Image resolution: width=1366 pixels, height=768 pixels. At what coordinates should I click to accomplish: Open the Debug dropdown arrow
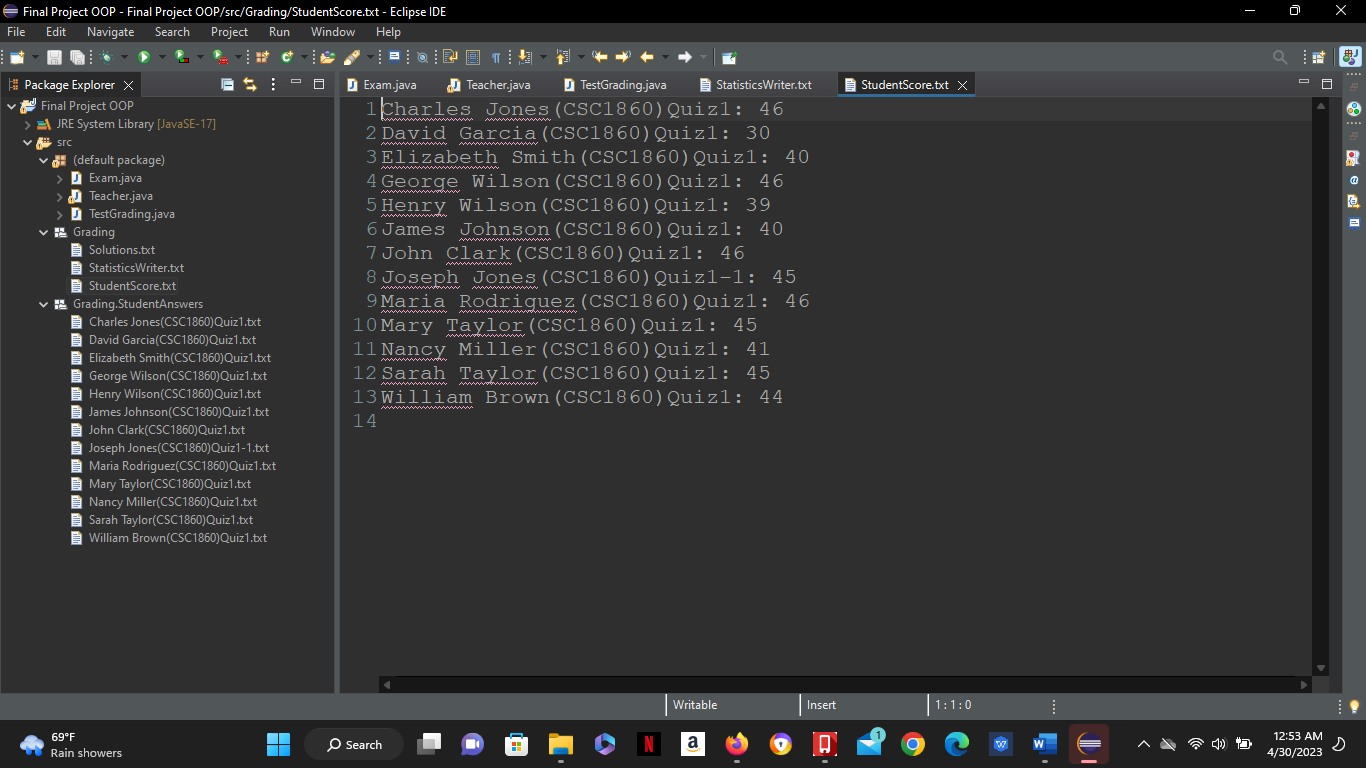pos(125,57)
